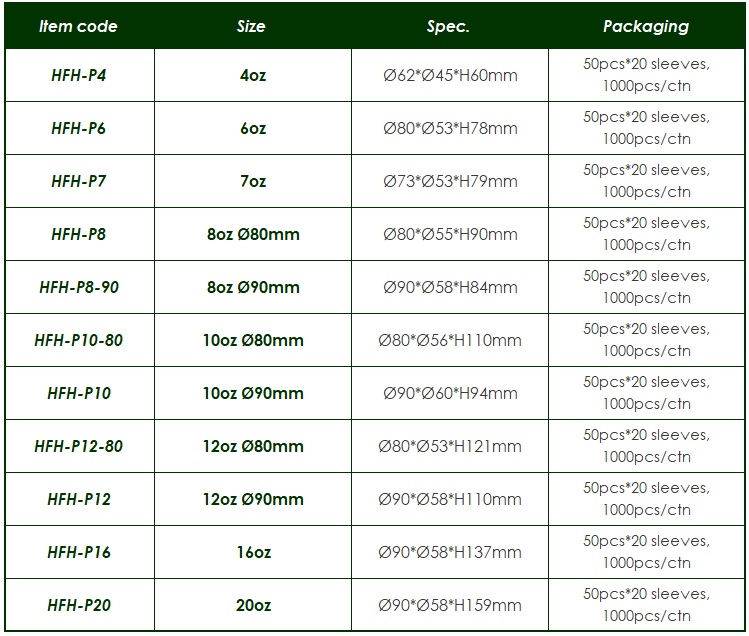The image size is (749, 636).
Task: Click spec Ø90*Ø58*H159mm
Action: coord(449,605)
